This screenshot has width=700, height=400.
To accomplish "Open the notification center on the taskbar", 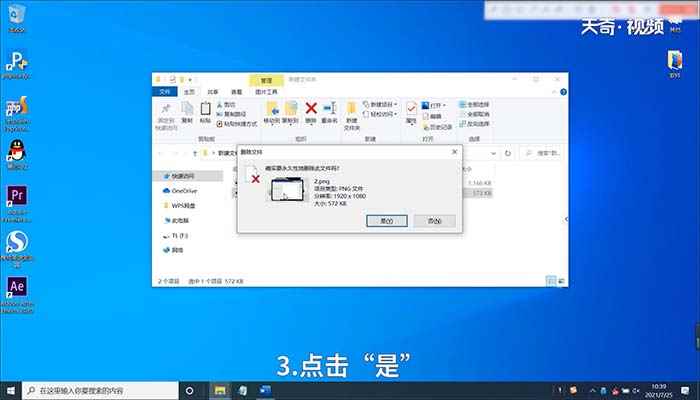I will [685, 391].
